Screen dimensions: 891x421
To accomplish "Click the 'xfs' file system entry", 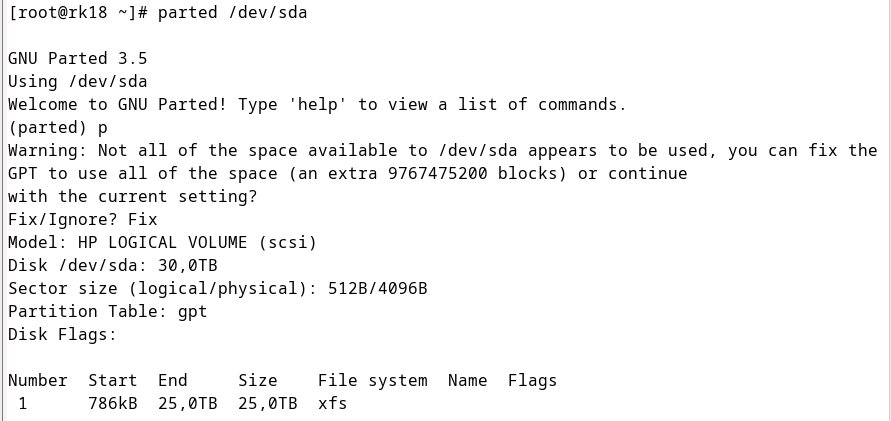I will (x=332, y=403).
